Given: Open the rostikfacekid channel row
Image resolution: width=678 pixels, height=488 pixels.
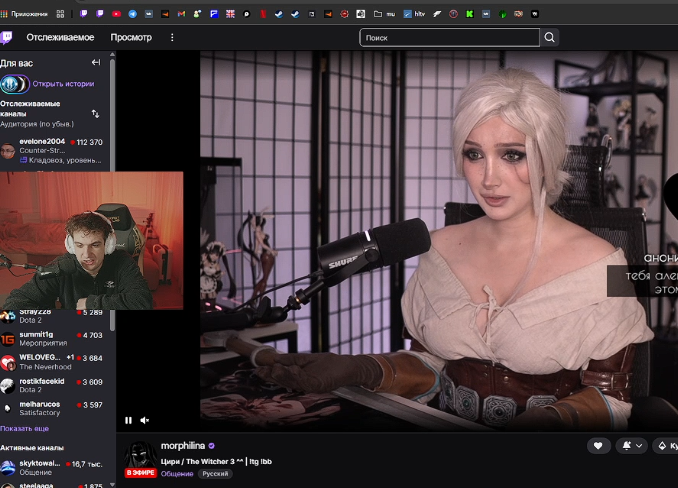Looking at the screenshot, I should pos(55,385).
